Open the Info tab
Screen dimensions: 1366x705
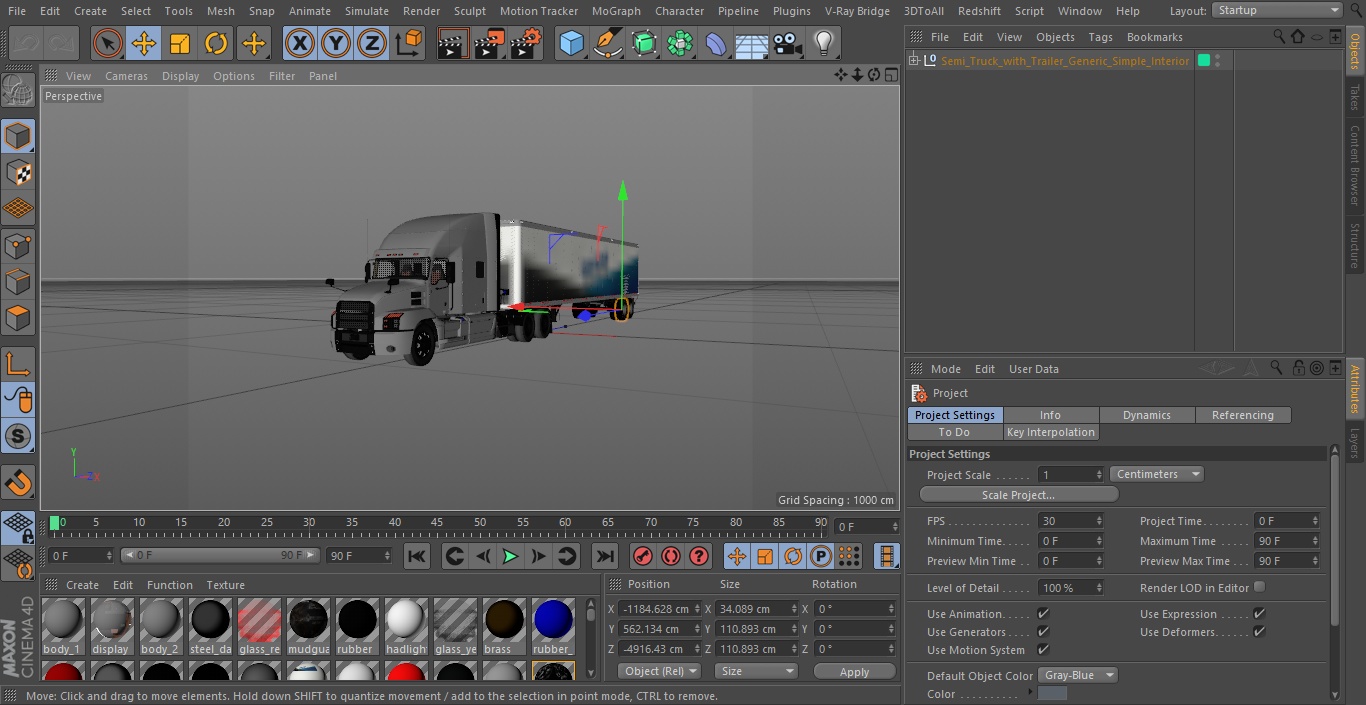[x=1051, y=415]
